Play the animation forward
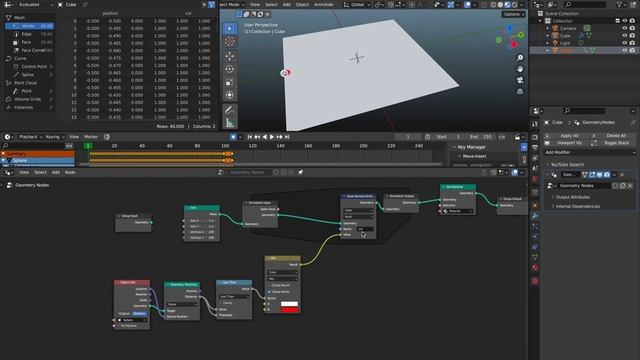 point(272,137)
